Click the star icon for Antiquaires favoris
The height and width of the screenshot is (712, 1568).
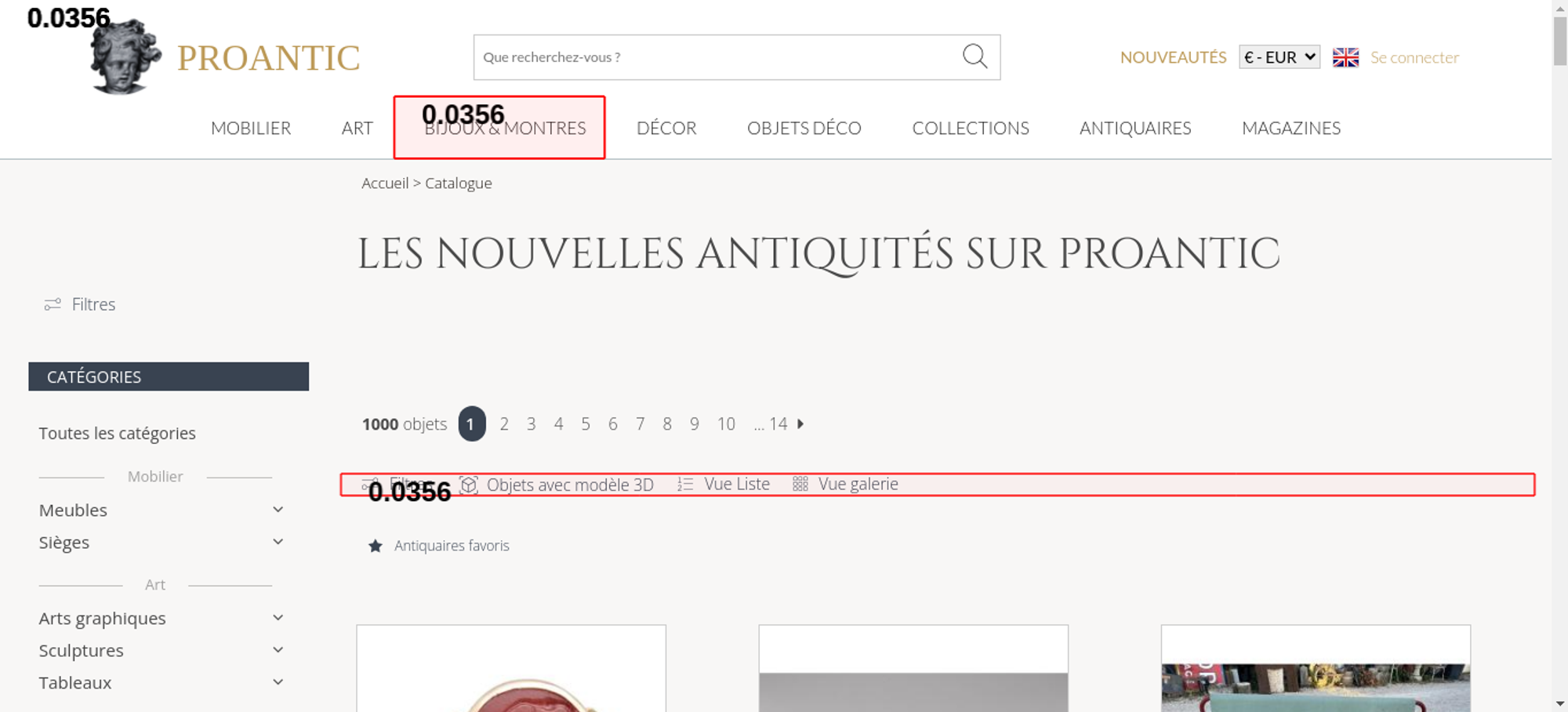click(x=376, y=546)
